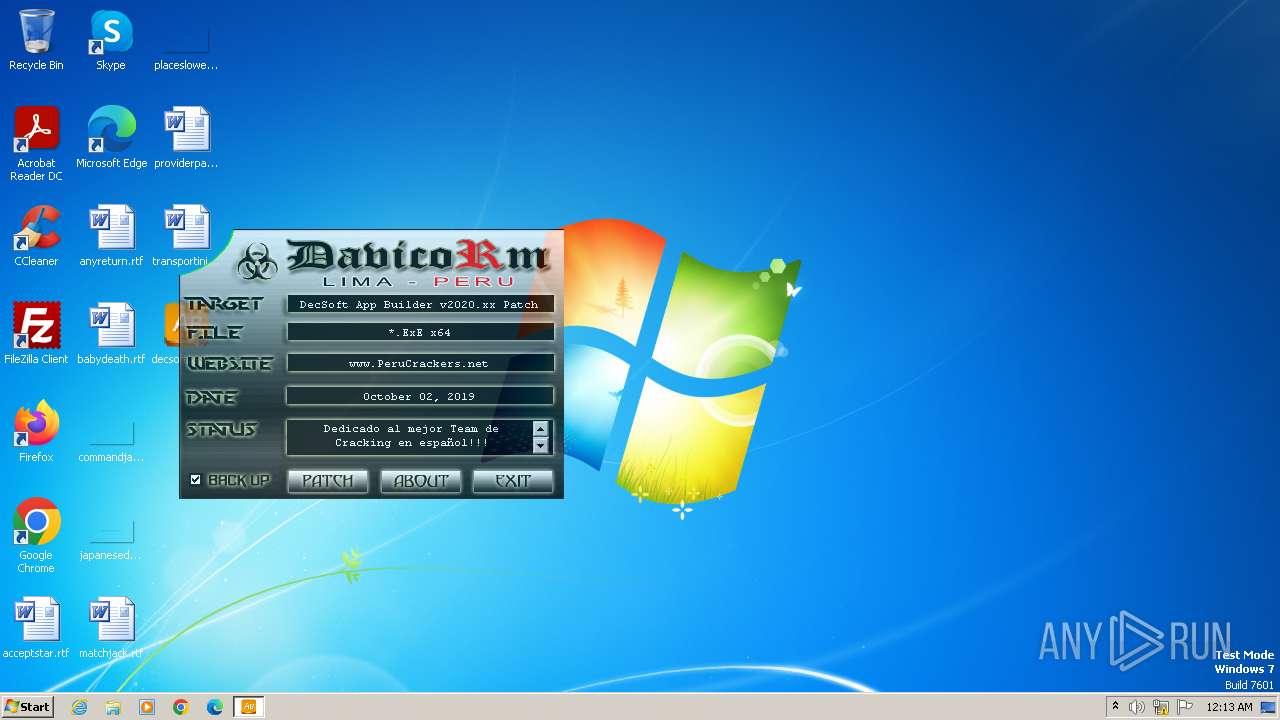This screenshot has width=1280, height=720.
Task: Select acceptstar.rtf document
Action: tap(36, 628)
